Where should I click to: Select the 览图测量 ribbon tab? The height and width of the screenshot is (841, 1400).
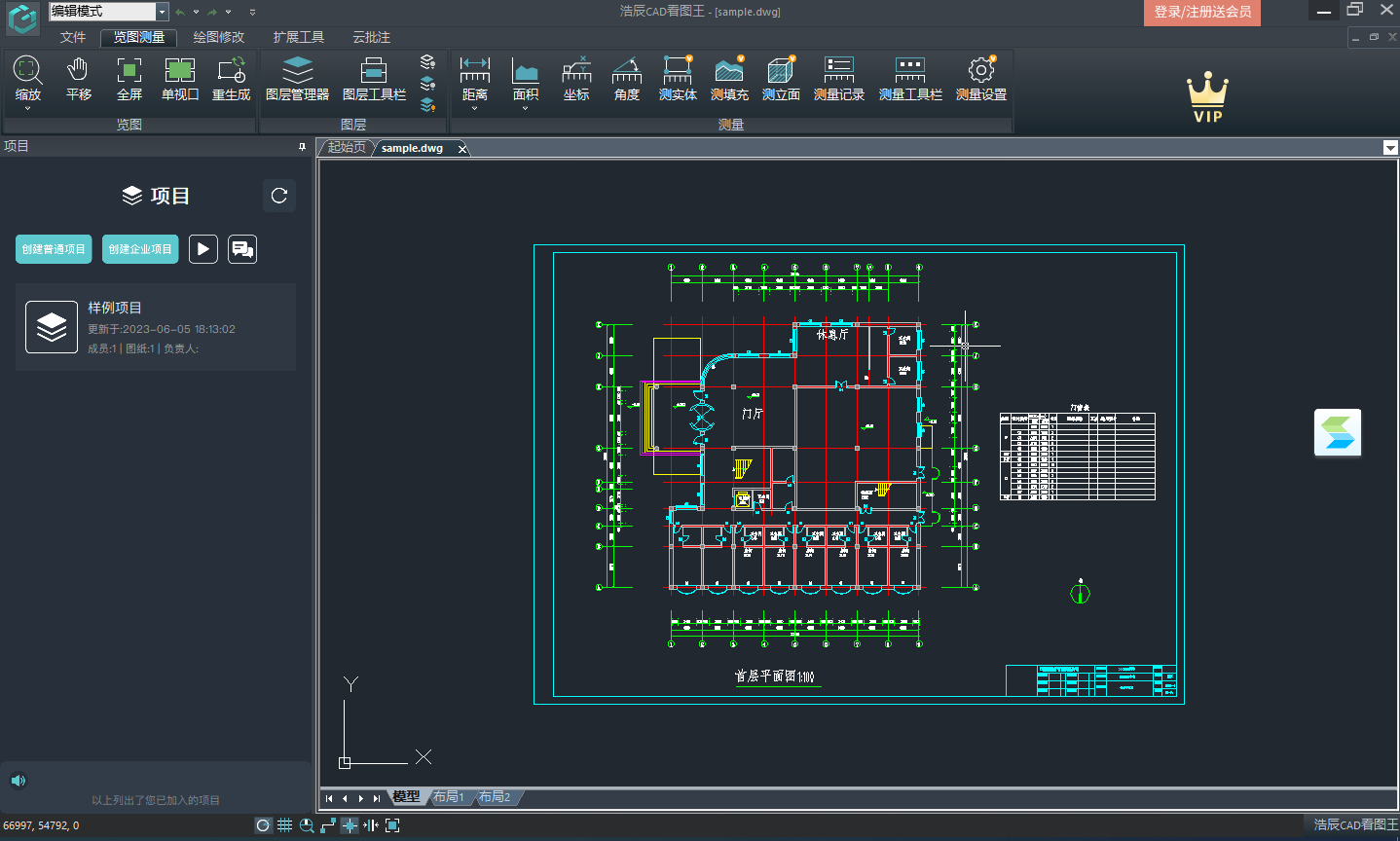139,37
